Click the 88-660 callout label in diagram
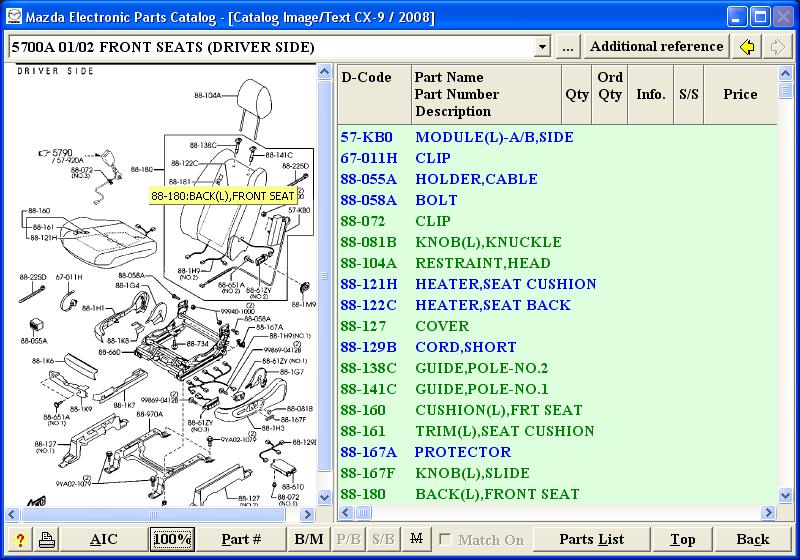Viewport: 800px width, 560px height. coord(109,352)
